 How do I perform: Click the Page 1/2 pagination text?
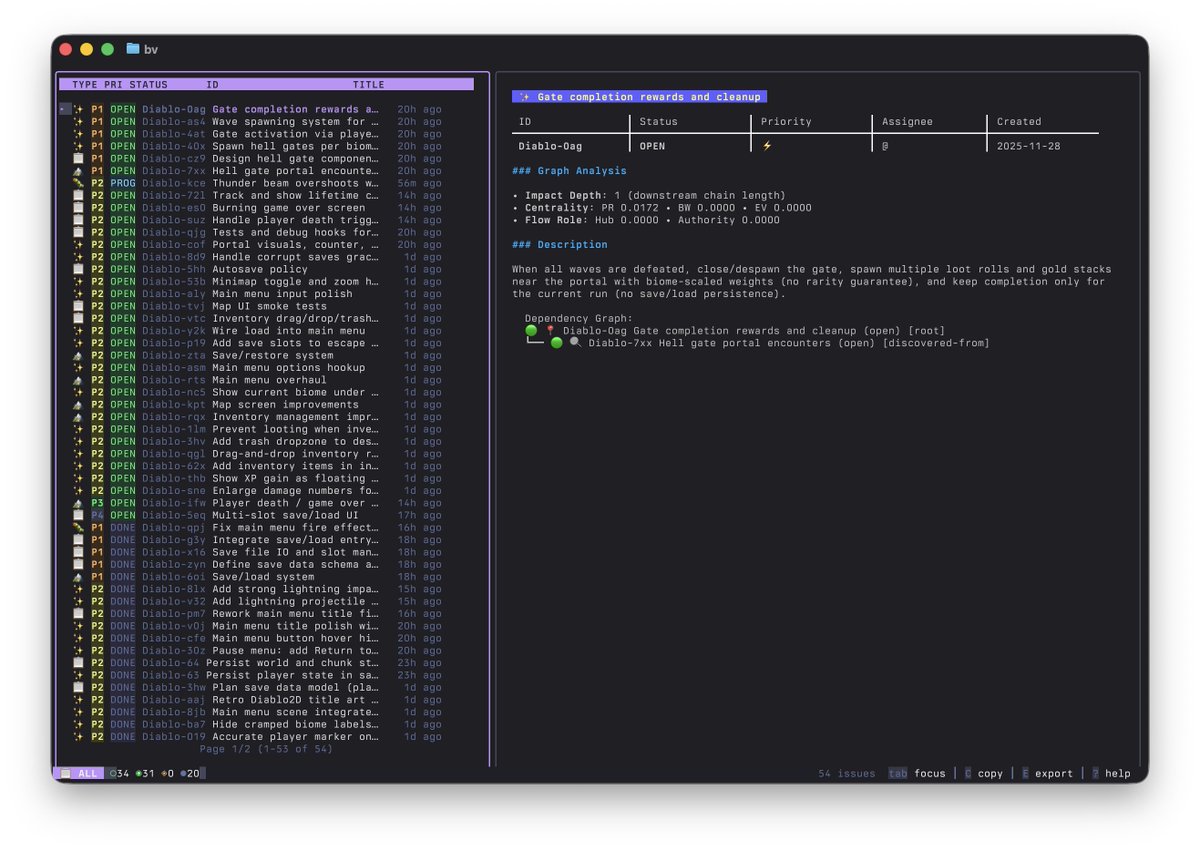click(x=266, y=749)
